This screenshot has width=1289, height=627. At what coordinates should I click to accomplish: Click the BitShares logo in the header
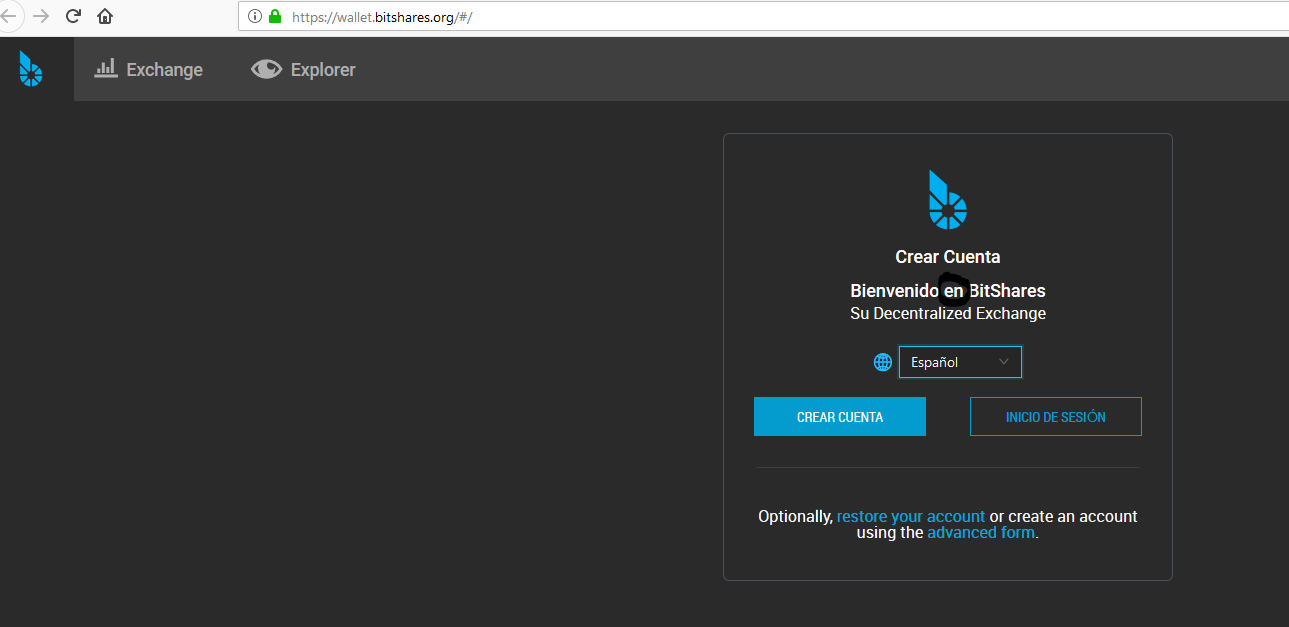pyautogui.click(x=31, y=69)
